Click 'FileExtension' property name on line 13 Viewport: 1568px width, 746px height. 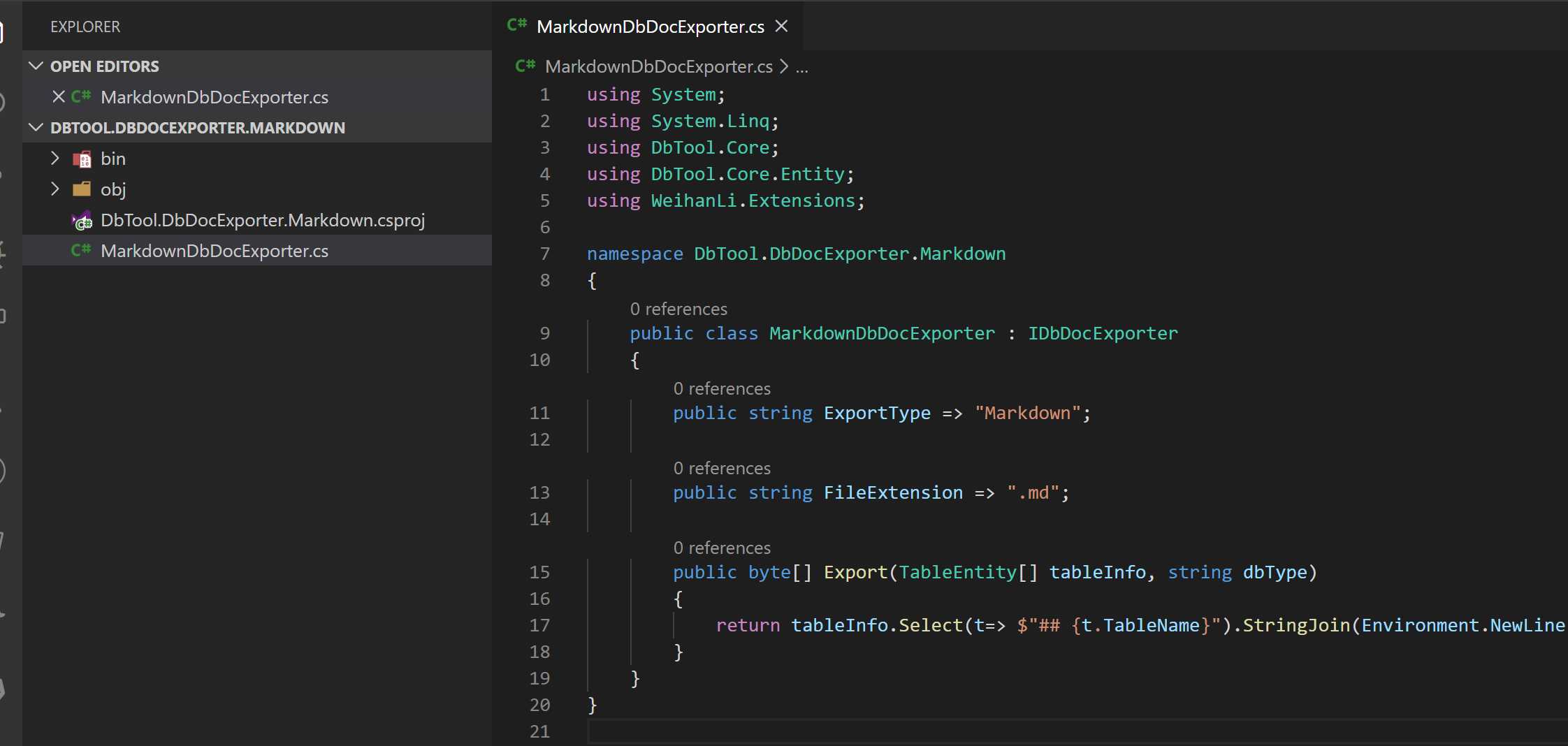click(893, 492)
